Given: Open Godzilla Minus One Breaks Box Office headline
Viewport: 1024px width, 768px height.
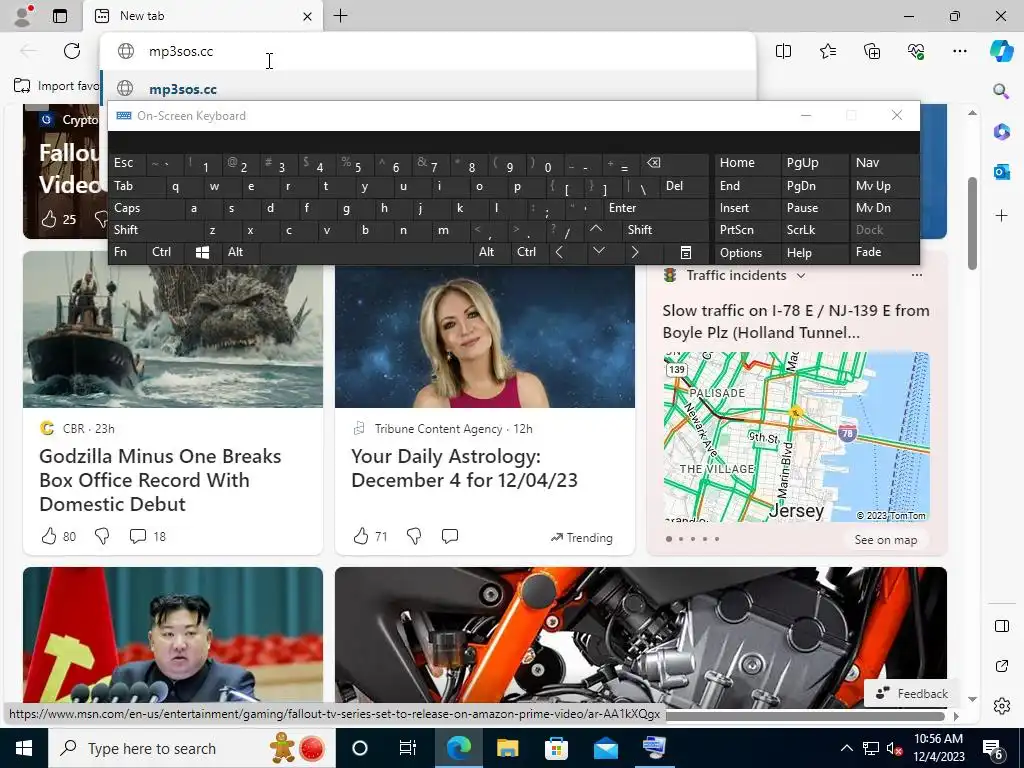Looking at the screenshot, I should tap(160, 480).
